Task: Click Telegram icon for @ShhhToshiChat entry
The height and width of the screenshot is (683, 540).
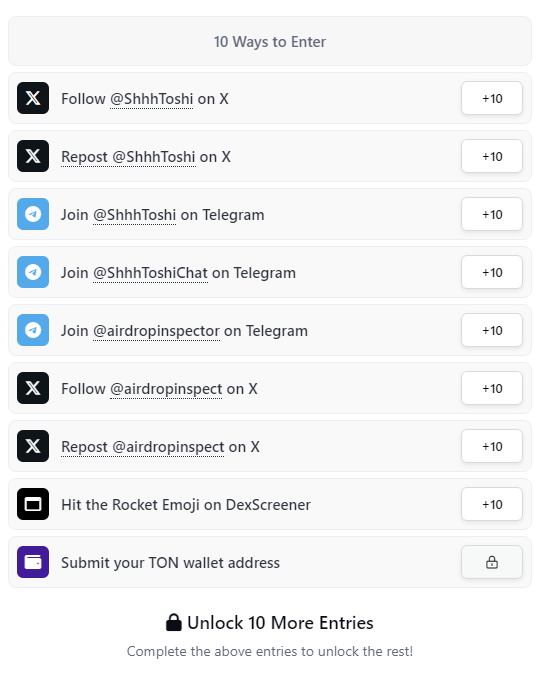Action: 33,272
